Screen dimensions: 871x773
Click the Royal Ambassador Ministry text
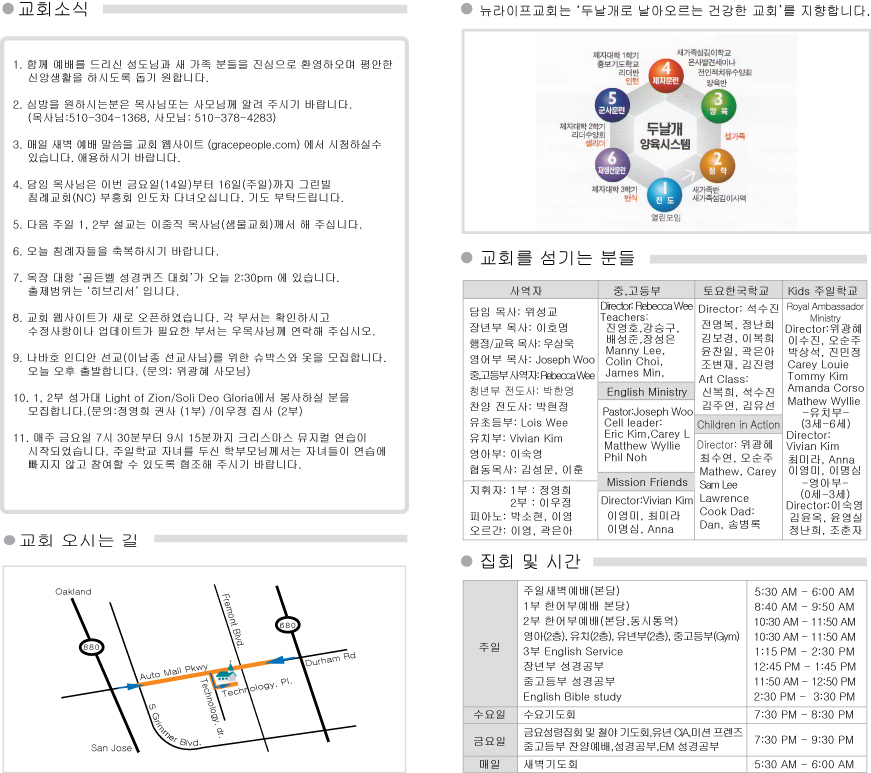point(825,312)
